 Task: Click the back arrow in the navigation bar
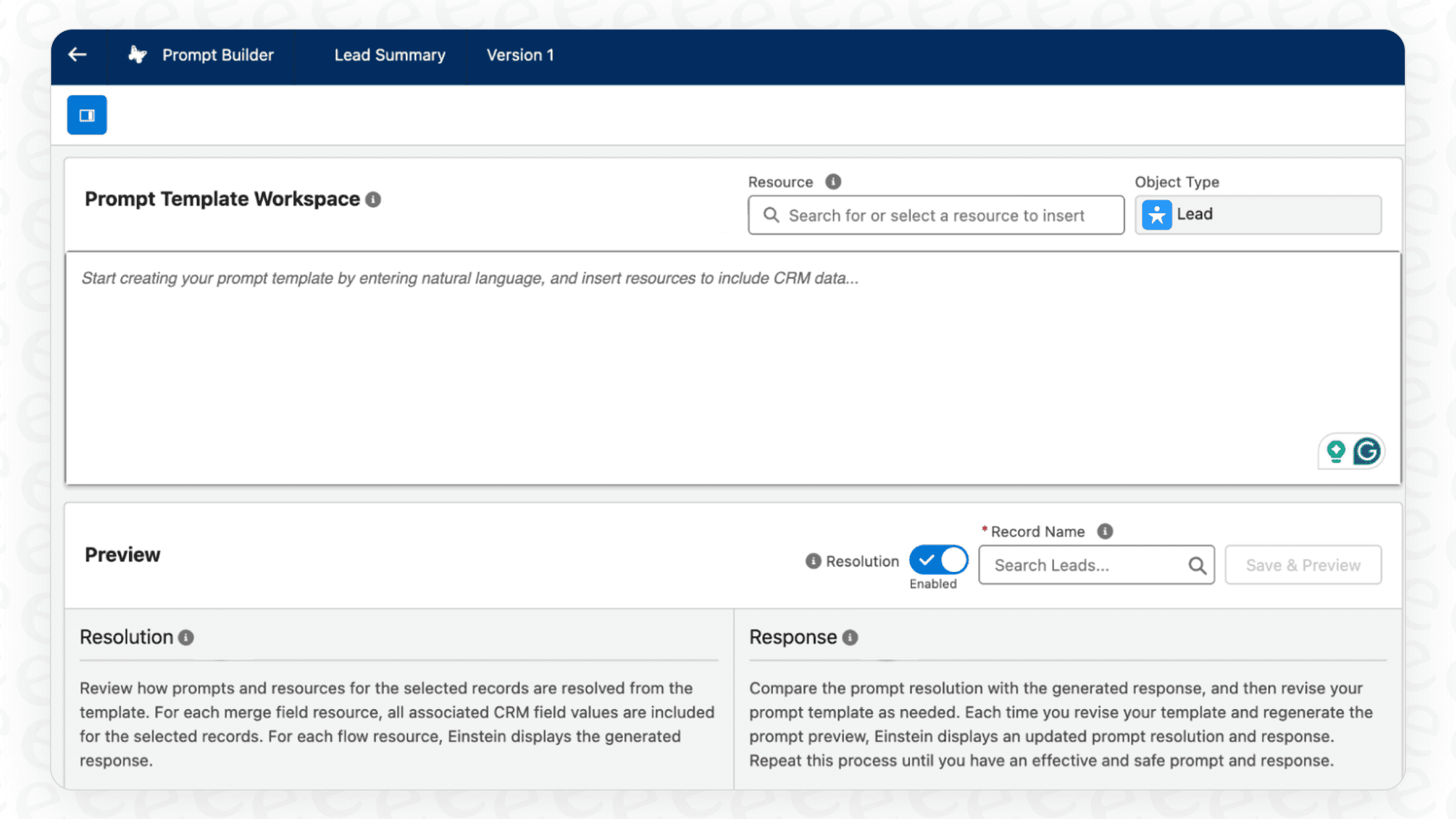[x=77, y=55]
